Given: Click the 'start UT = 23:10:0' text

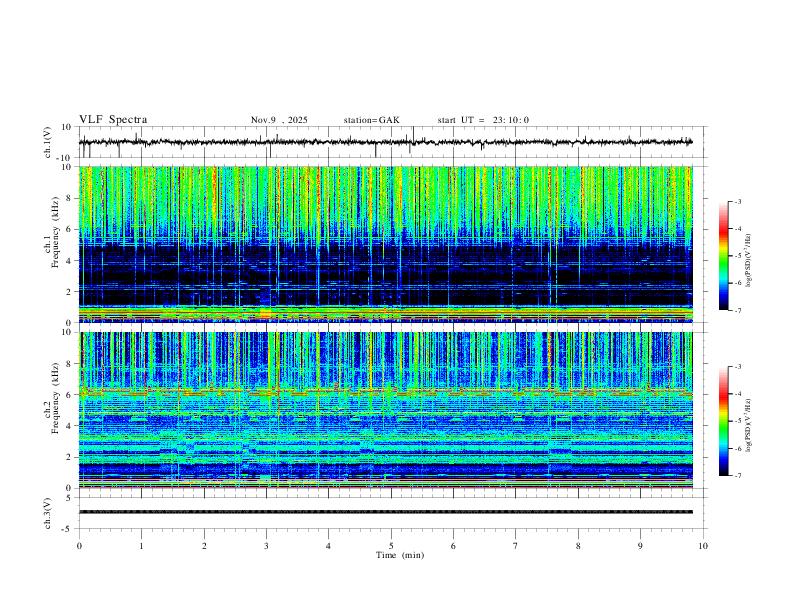Looking at the screenshot, I should [x=483, y=120].
